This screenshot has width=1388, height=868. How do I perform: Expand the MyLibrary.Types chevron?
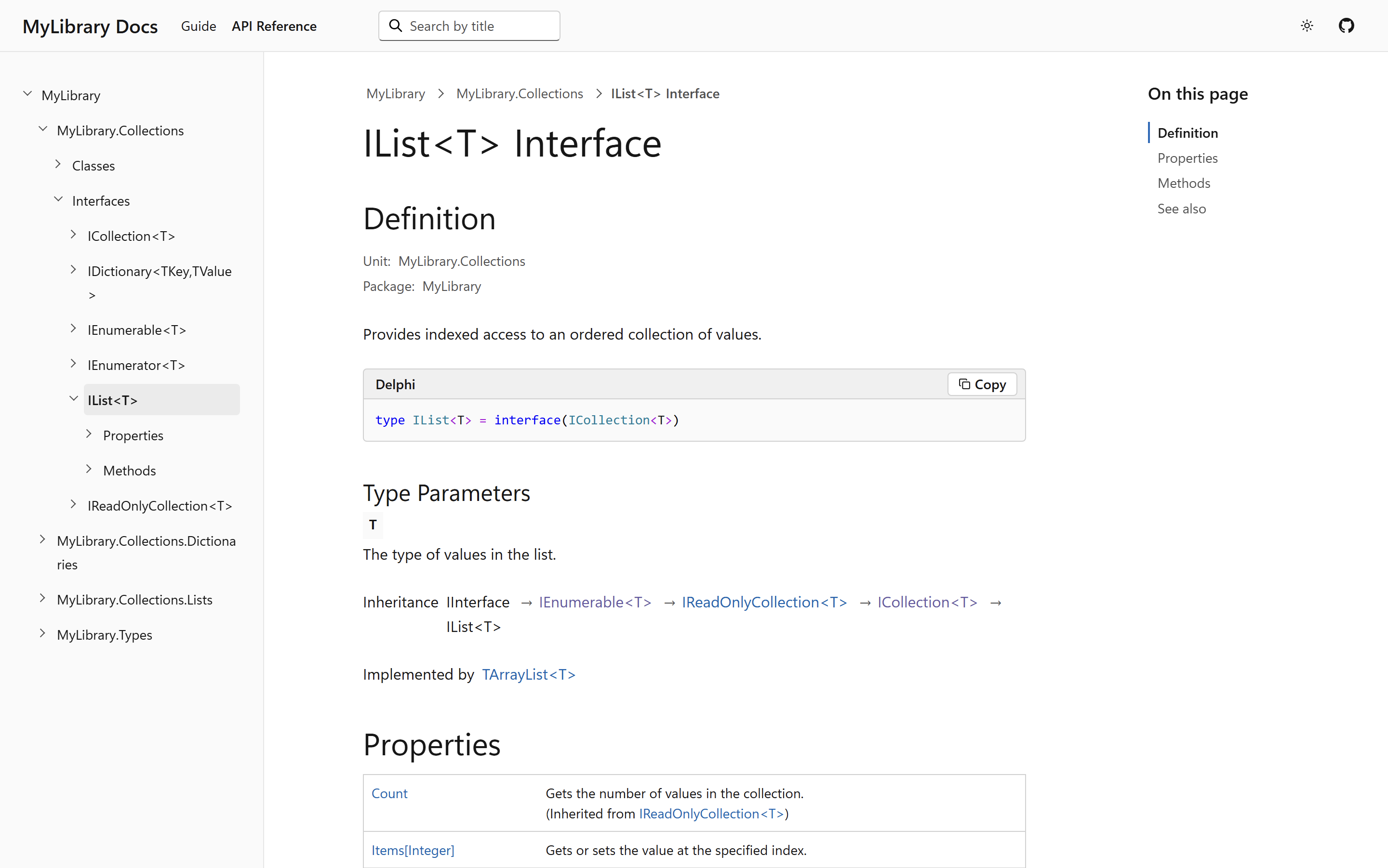tap(42, 633)
